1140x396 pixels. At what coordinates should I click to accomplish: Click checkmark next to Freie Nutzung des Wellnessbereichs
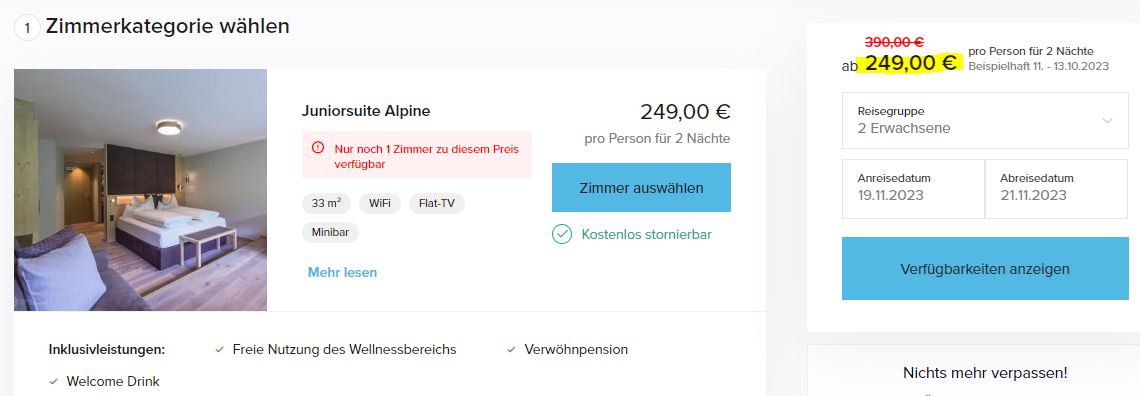220,349
